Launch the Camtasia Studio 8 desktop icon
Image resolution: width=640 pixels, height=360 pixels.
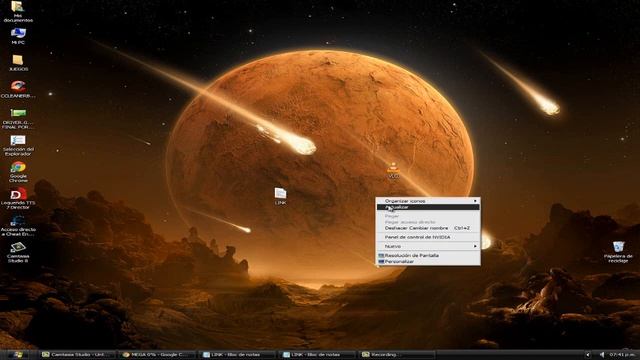[x=18, y=252]
